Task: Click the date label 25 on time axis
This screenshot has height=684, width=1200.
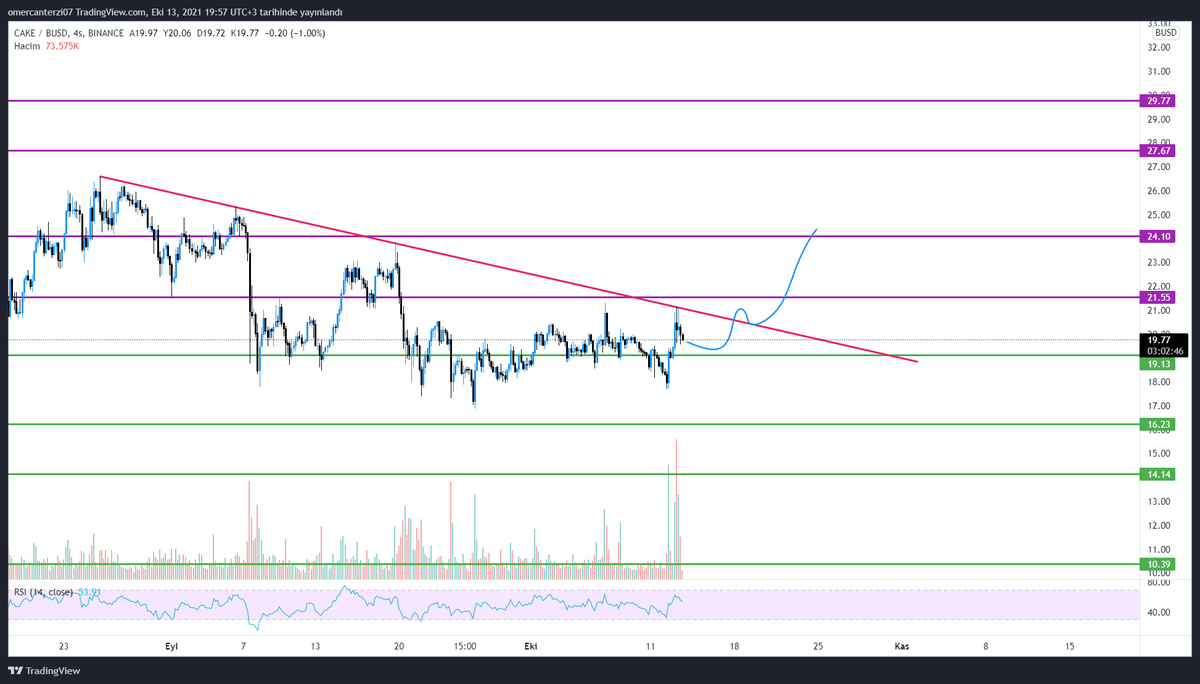Action: (818, 647)
